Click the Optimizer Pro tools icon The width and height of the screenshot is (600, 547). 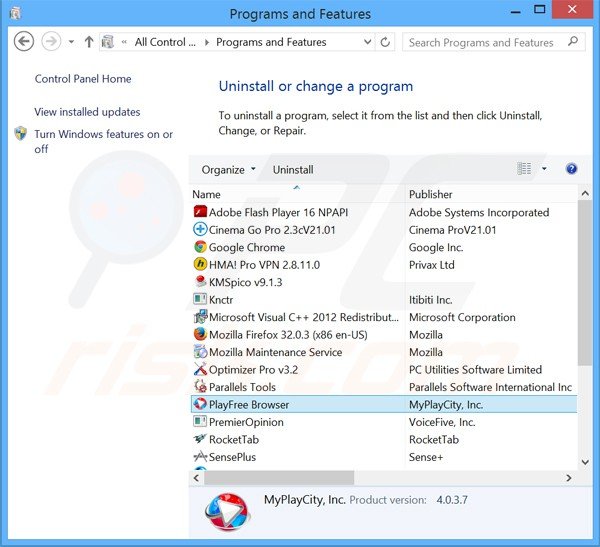point(200,369)
